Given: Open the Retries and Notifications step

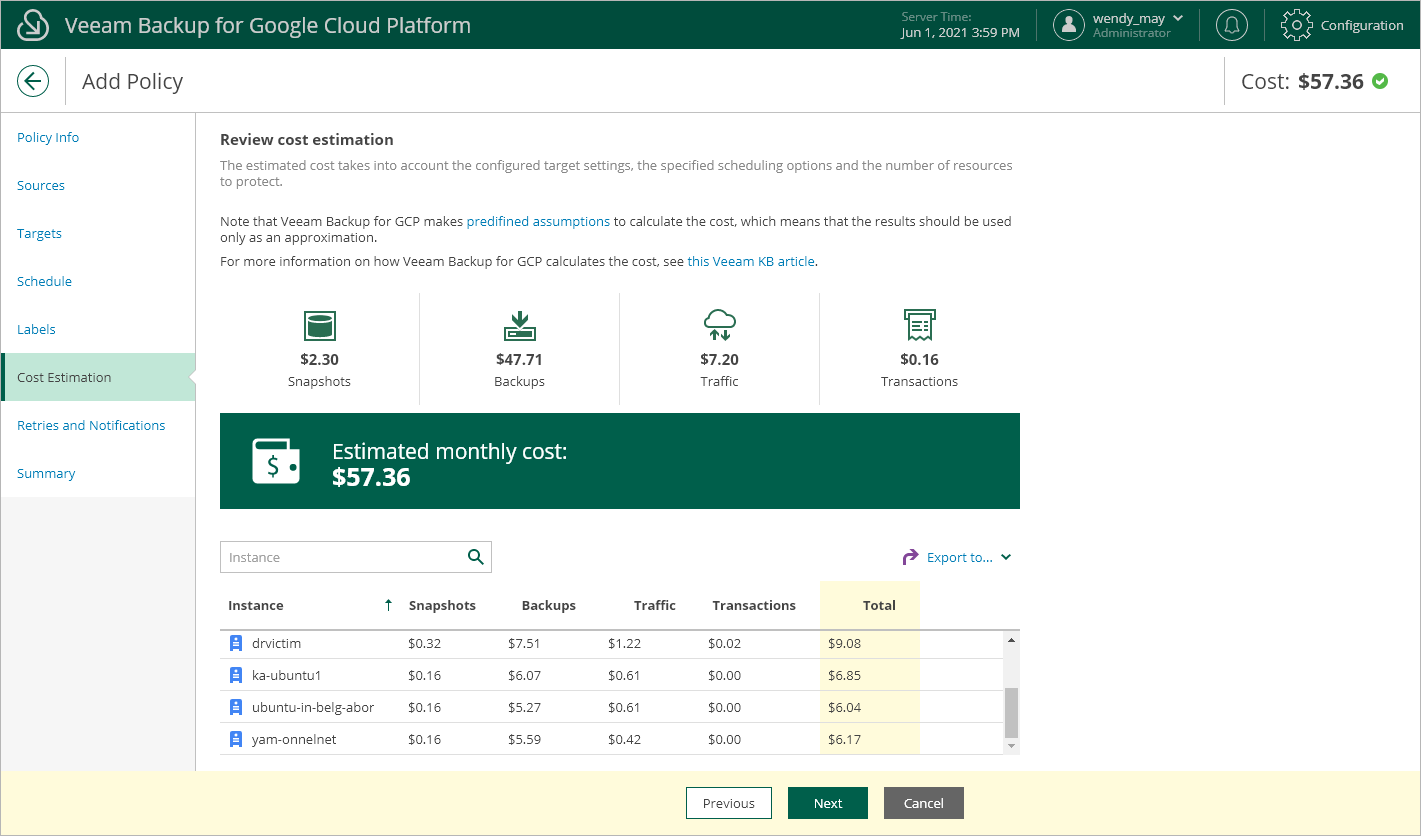Looking at the screenshot, I should [91, 425].
